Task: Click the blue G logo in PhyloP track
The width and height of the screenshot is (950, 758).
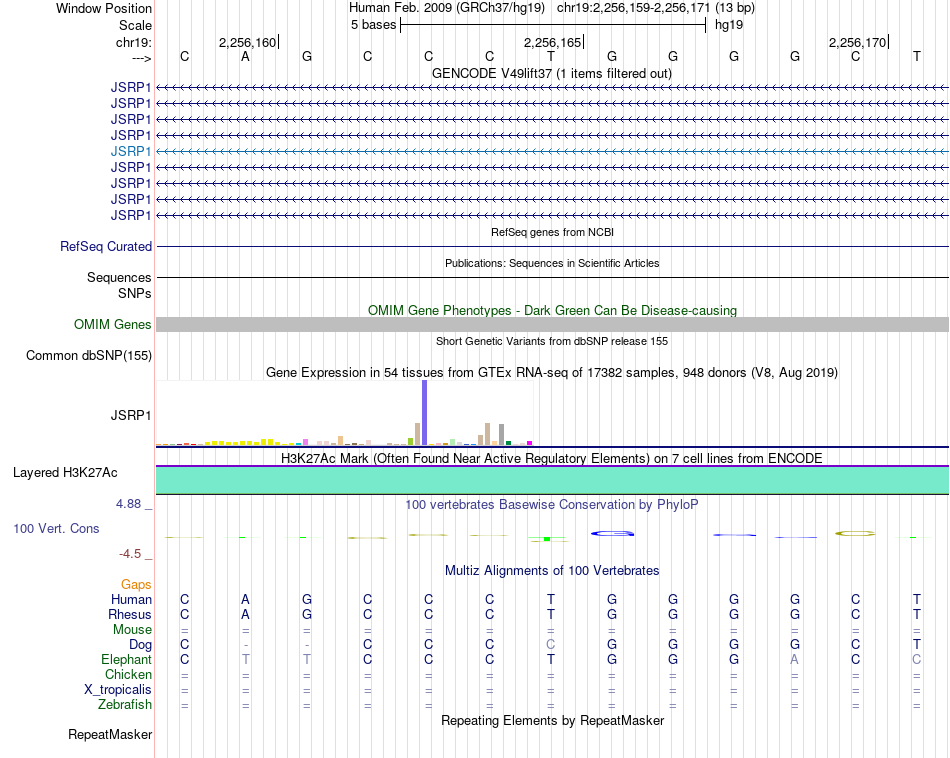Action: [x=613, y=533]
